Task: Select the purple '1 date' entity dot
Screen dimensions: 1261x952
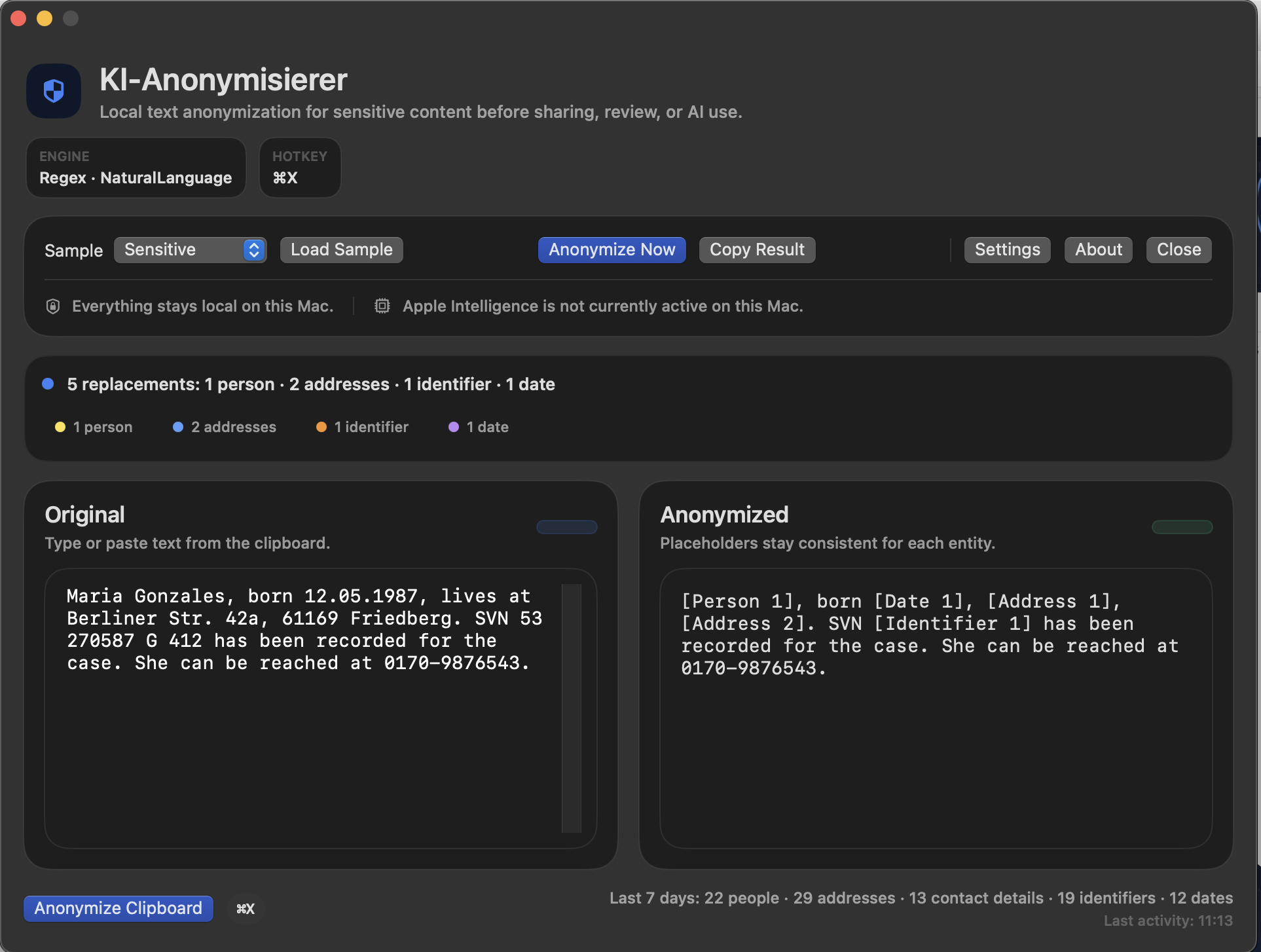Action: tap(453, 427)
